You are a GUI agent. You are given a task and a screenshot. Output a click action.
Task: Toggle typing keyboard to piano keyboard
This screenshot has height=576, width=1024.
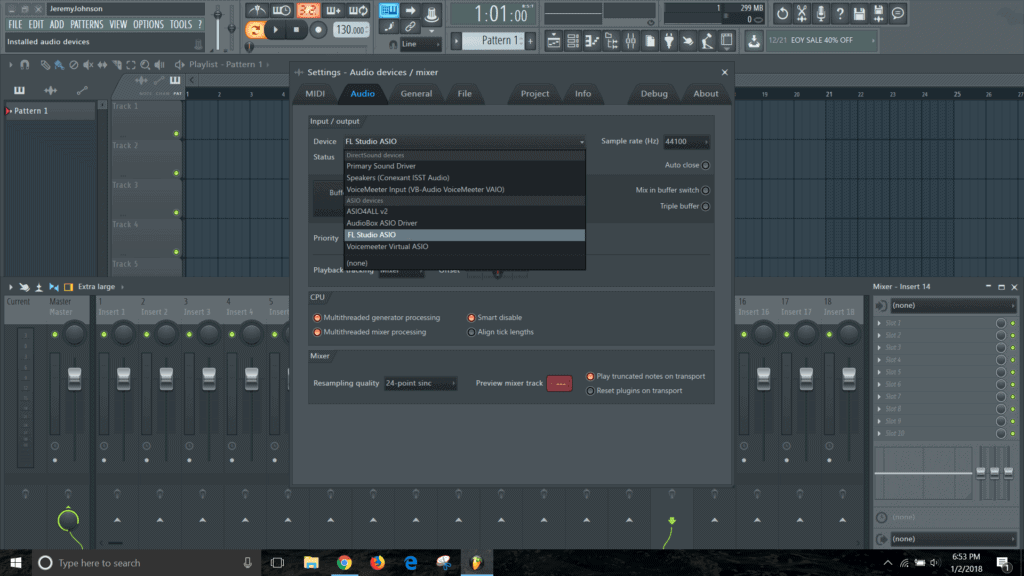point(387,10)
